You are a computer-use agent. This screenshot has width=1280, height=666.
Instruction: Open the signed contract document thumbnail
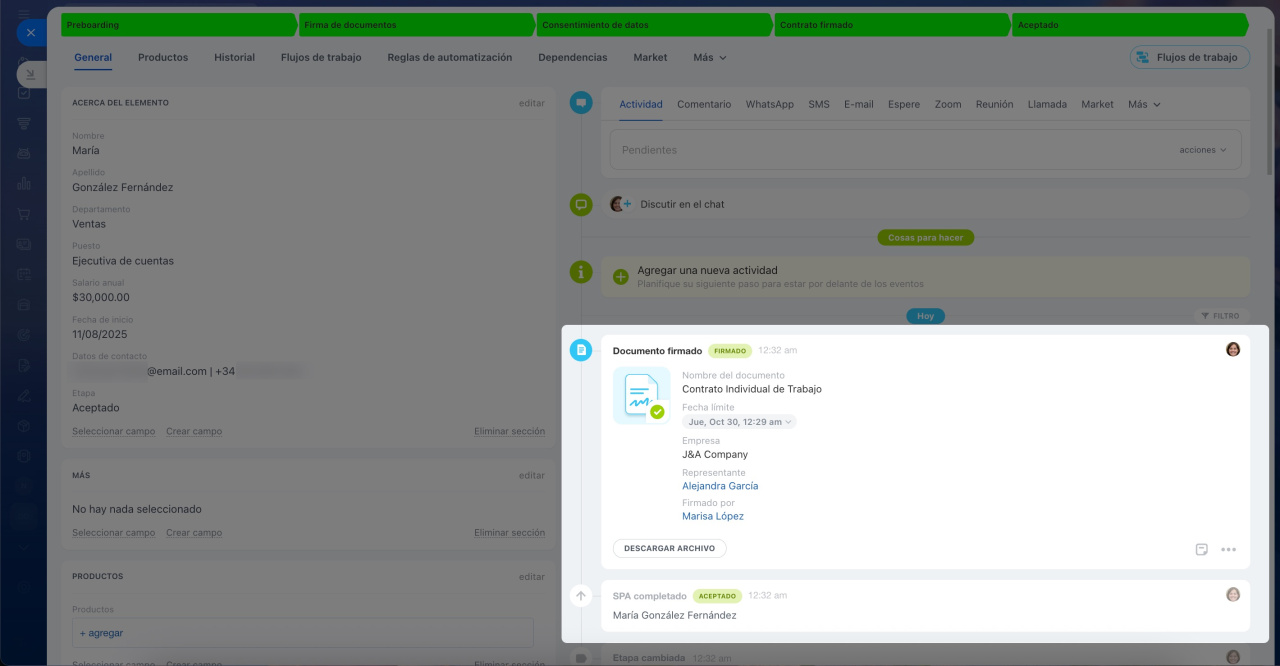point(642,395)
